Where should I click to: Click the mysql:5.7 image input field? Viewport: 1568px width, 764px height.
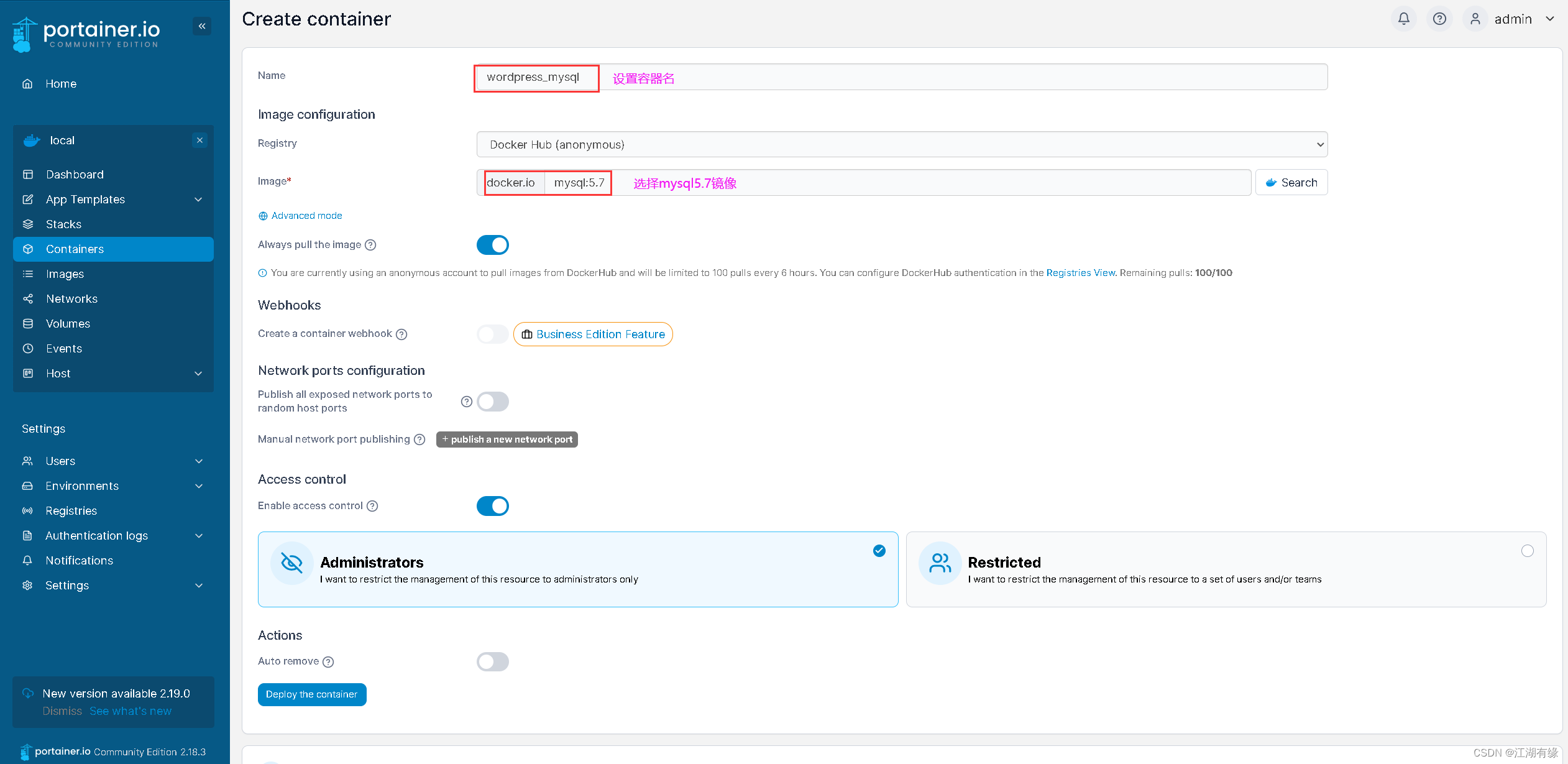[579, 182]
